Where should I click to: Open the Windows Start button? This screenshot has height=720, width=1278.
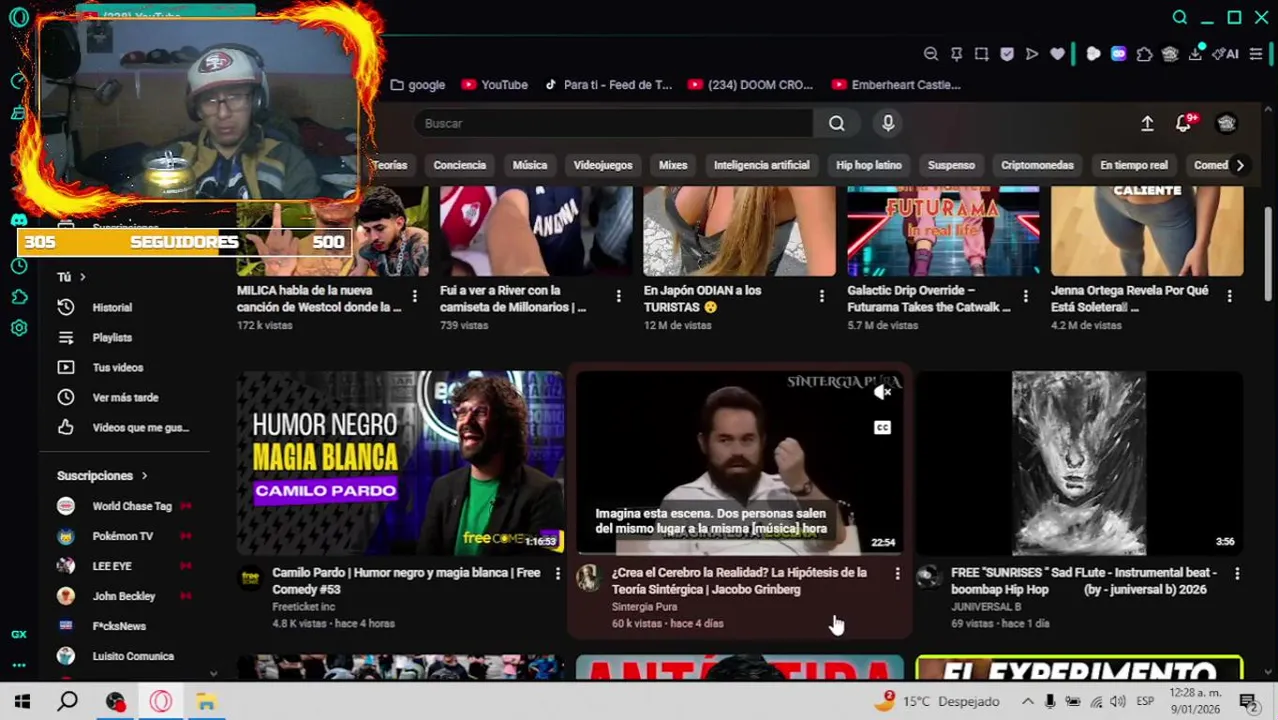[x=22, y=702]
